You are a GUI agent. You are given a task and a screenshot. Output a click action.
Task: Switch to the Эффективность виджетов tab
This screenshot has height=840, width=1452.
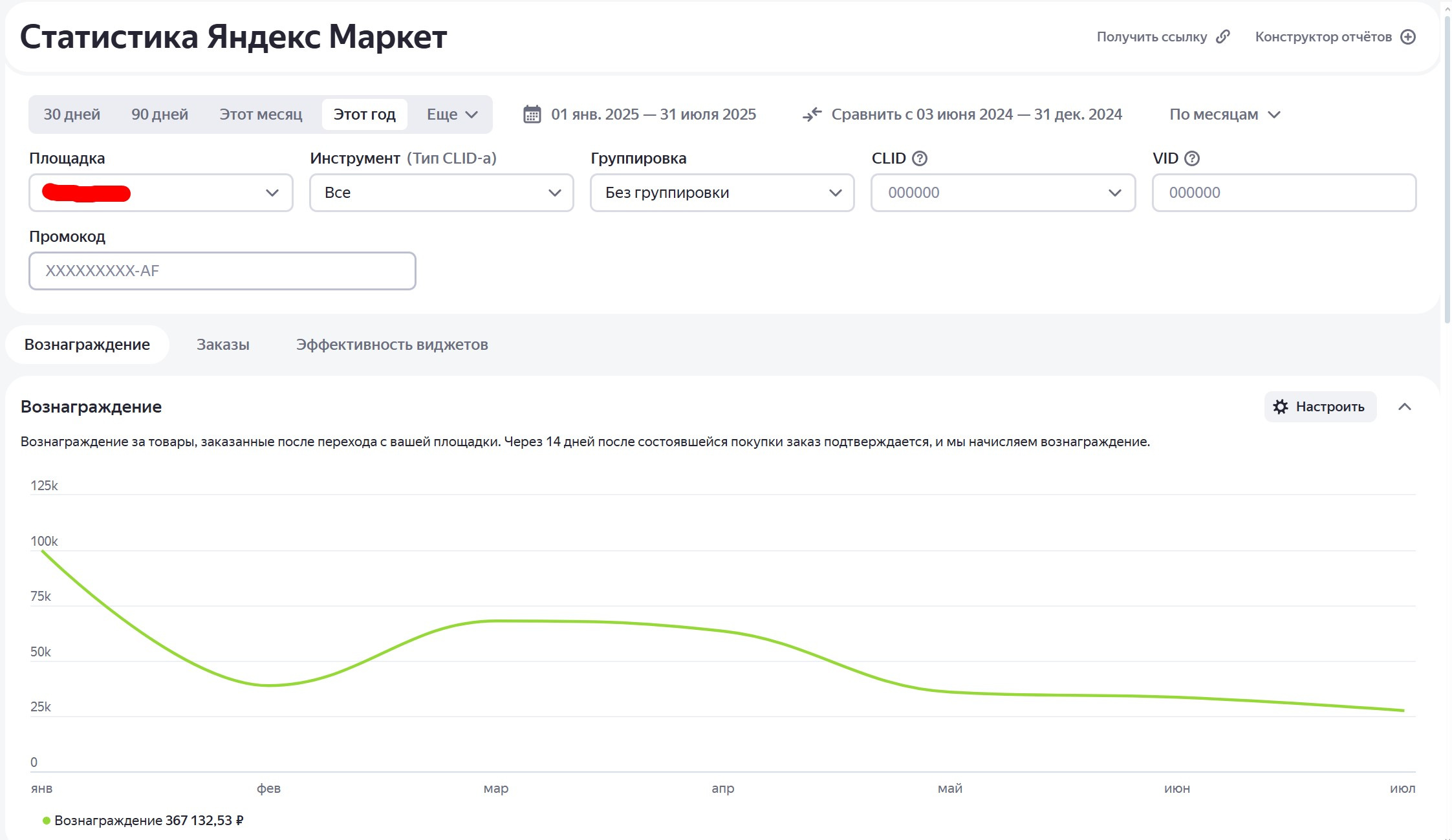tap(392, 345)
